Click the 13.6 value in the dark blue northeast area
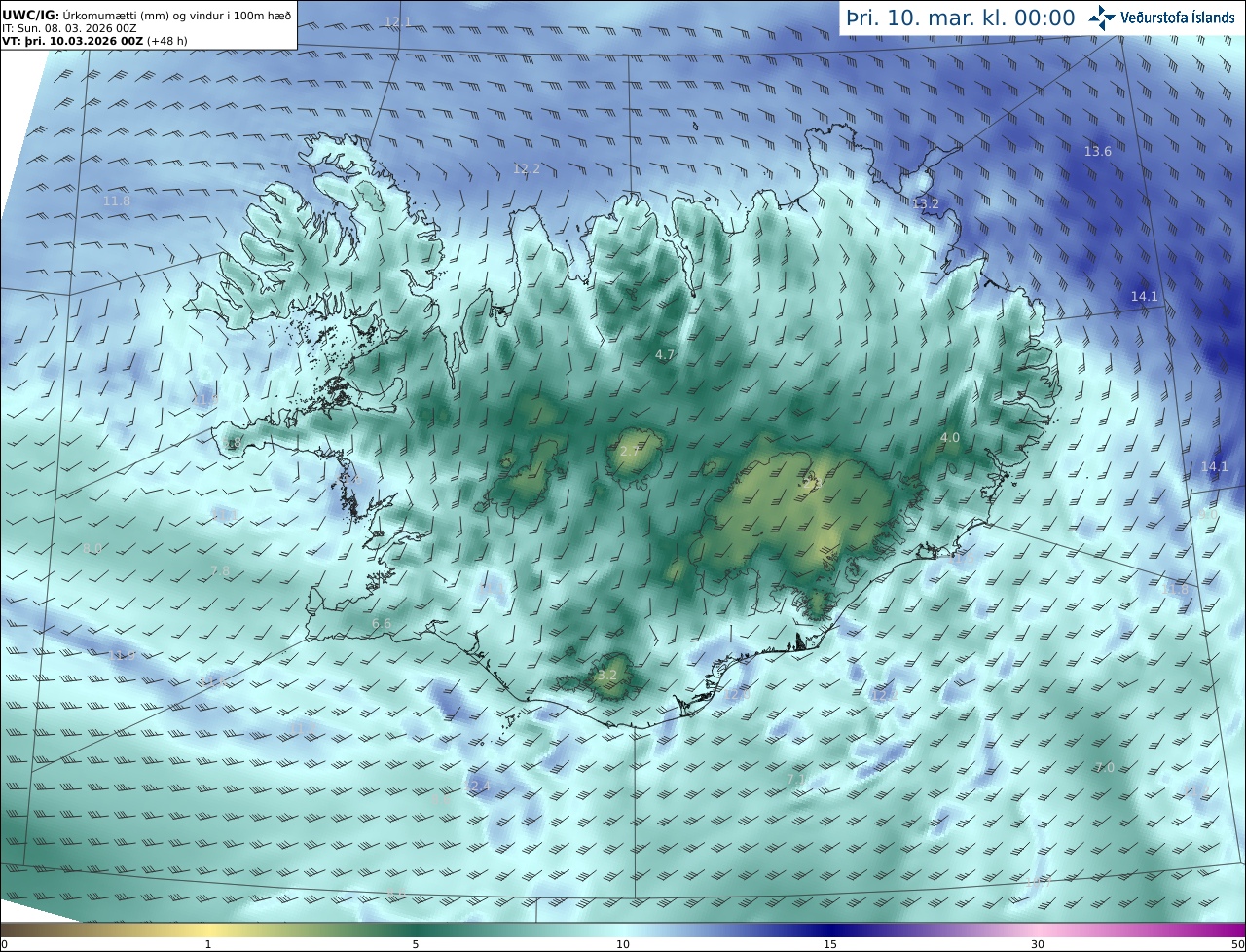The height and width of the screenshot is (952, 1246). click(x=1098, y=151)
